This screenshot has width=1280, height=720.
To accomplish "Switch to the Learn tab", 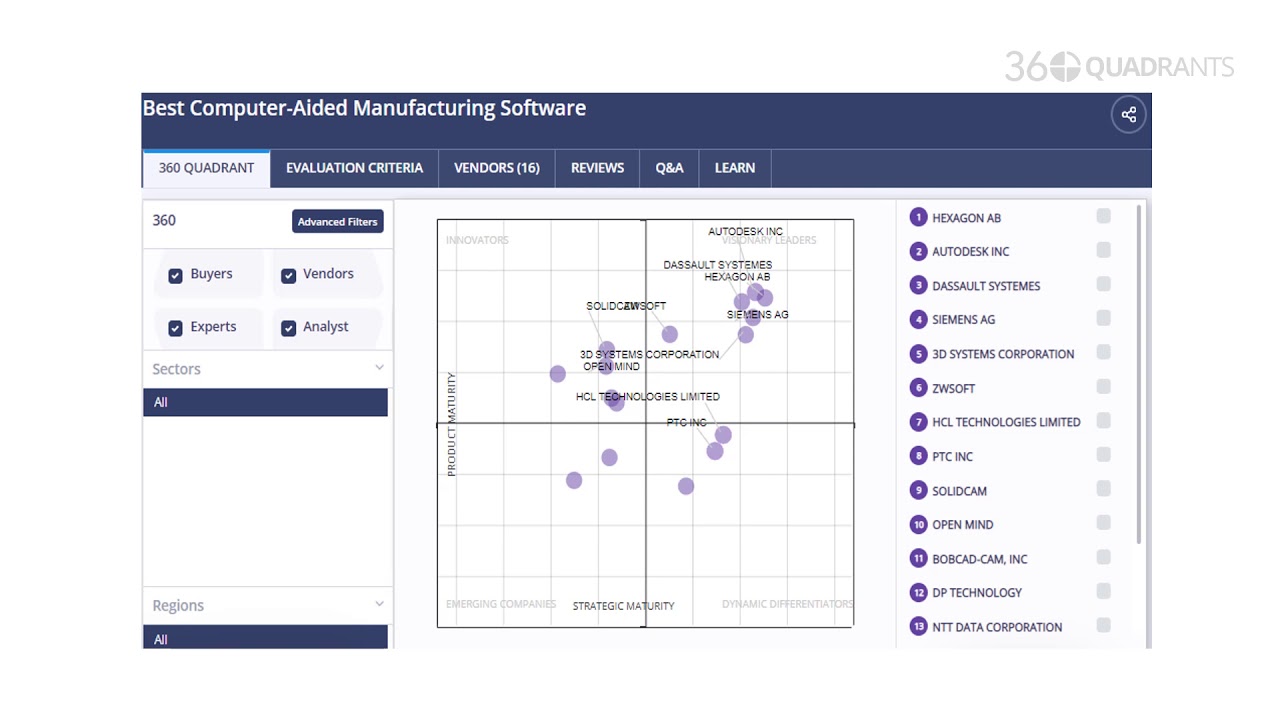I will [735, 168].
